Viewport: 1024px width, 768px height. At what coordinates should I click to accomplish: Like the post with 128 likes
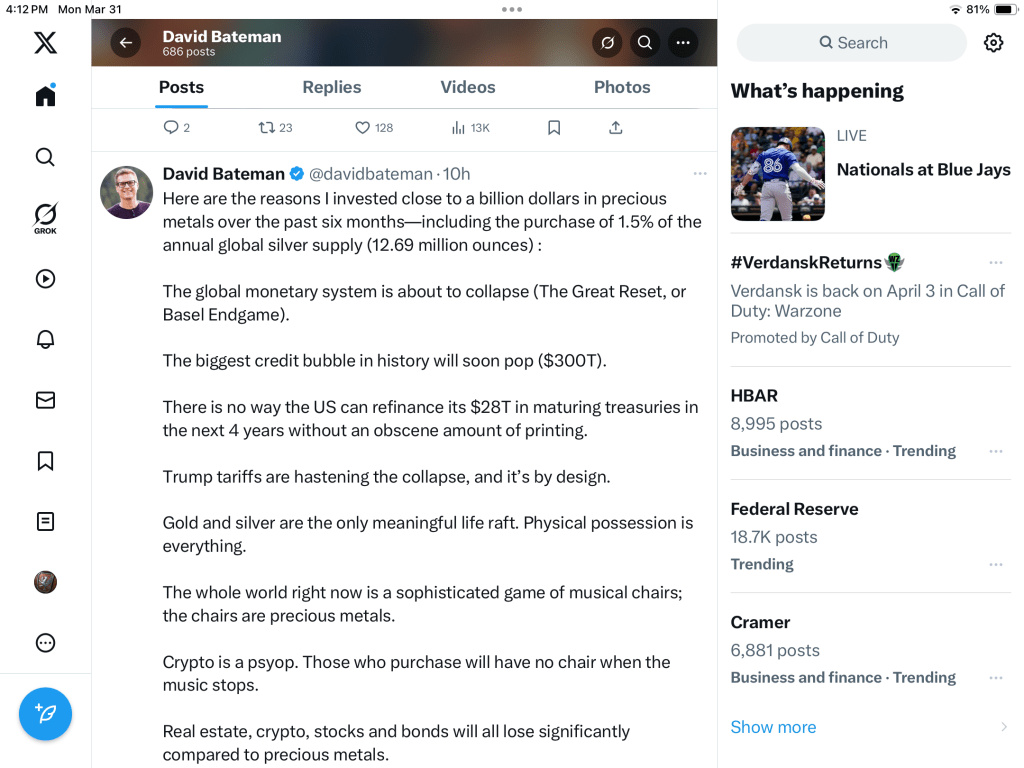pos(363,128)
